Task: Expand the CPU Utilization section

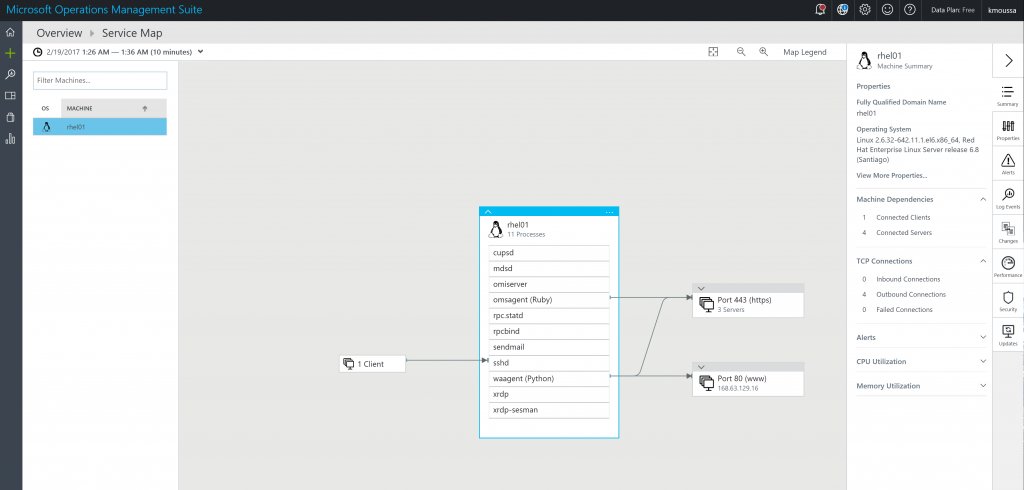Action: (x=983, y=361)
